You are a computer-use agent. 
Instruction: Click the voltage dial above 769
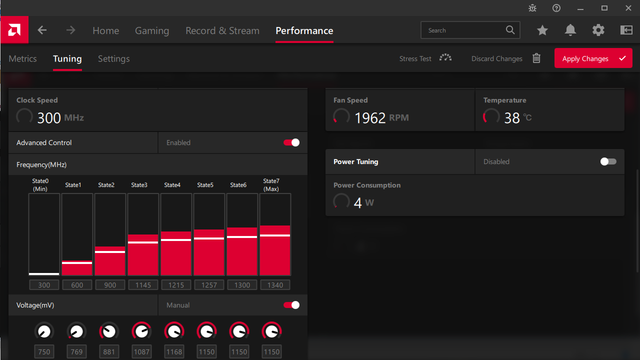[x=76, y=331]
